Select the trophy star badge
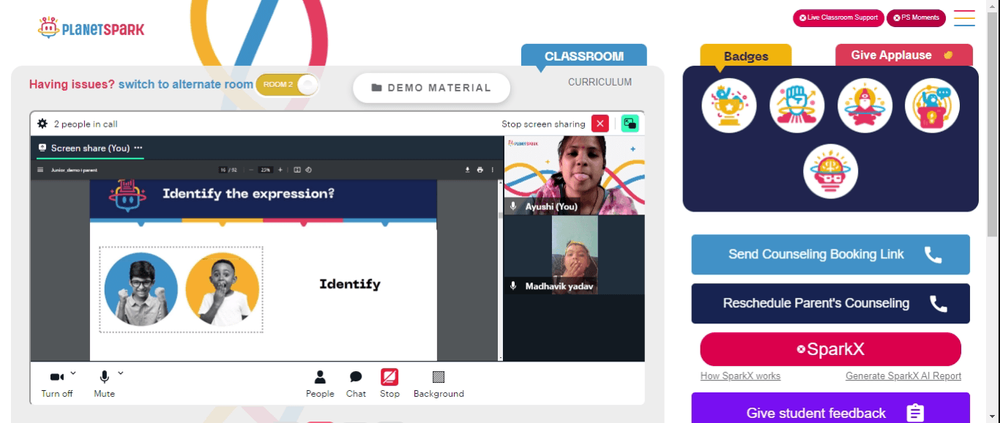 coord(729,105)
